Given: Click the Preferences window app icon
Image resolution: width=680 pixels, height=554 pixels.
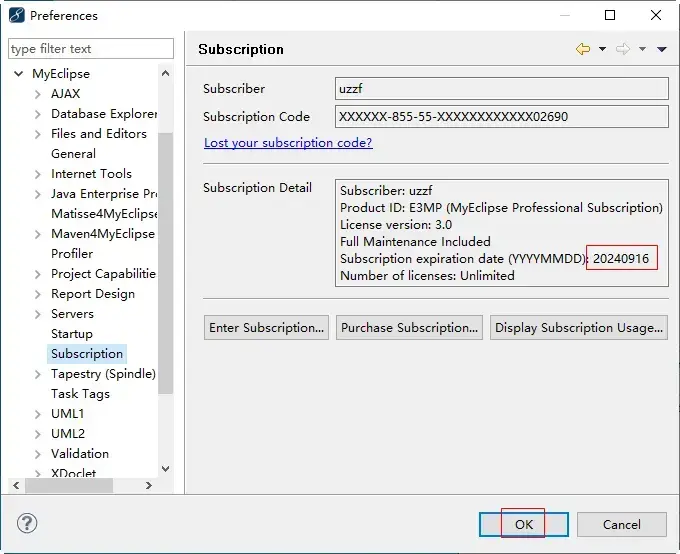Looking at the screenshot, I should tap(16, 15).
